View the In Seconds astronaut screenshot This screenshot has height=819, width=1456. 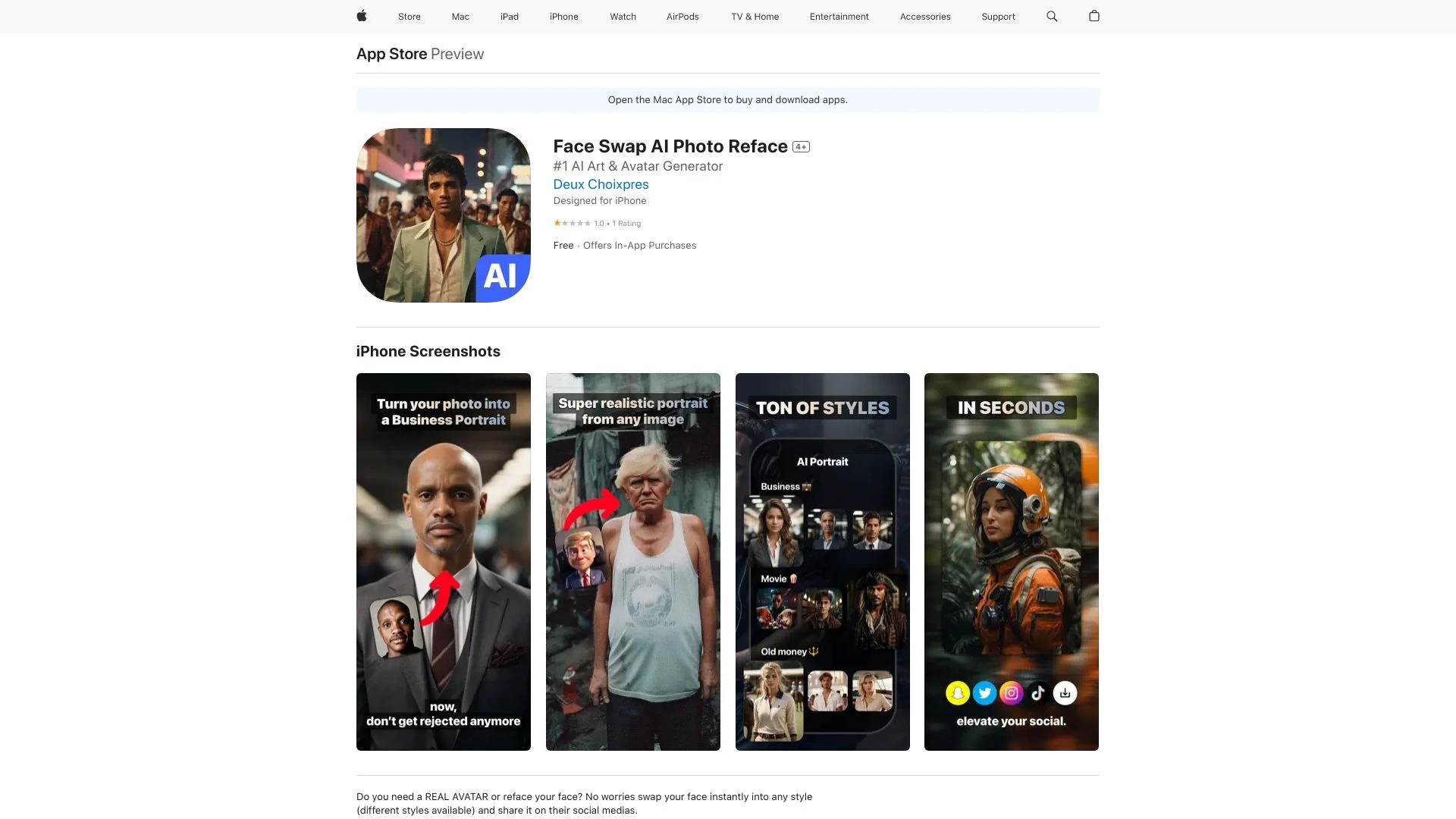[1011, 561]
